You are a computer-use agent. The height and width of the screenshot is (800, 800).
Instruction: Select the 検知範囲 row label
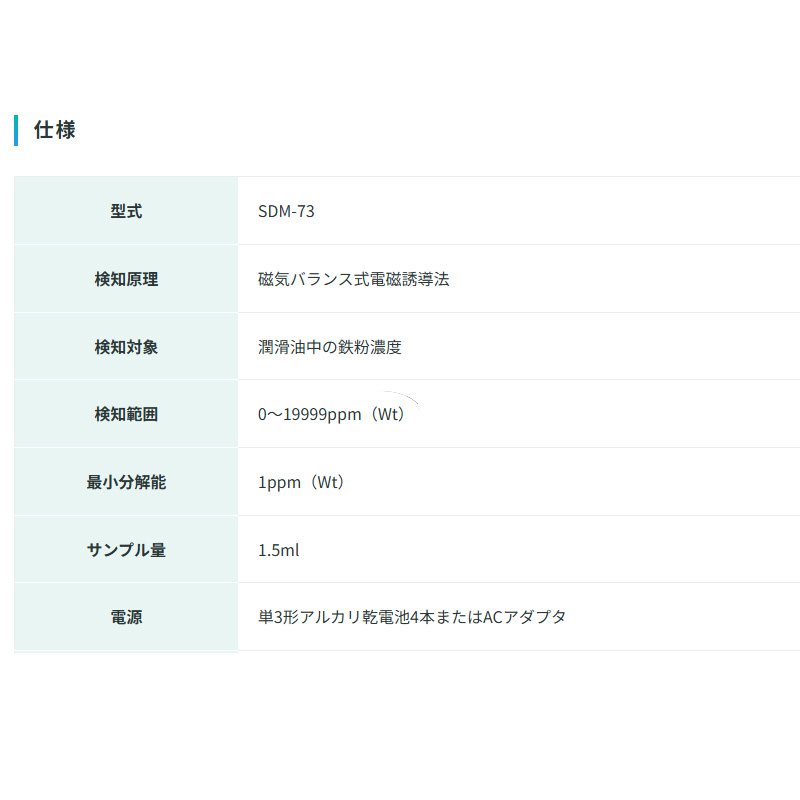pyautogui.click(x=126, y=414)
